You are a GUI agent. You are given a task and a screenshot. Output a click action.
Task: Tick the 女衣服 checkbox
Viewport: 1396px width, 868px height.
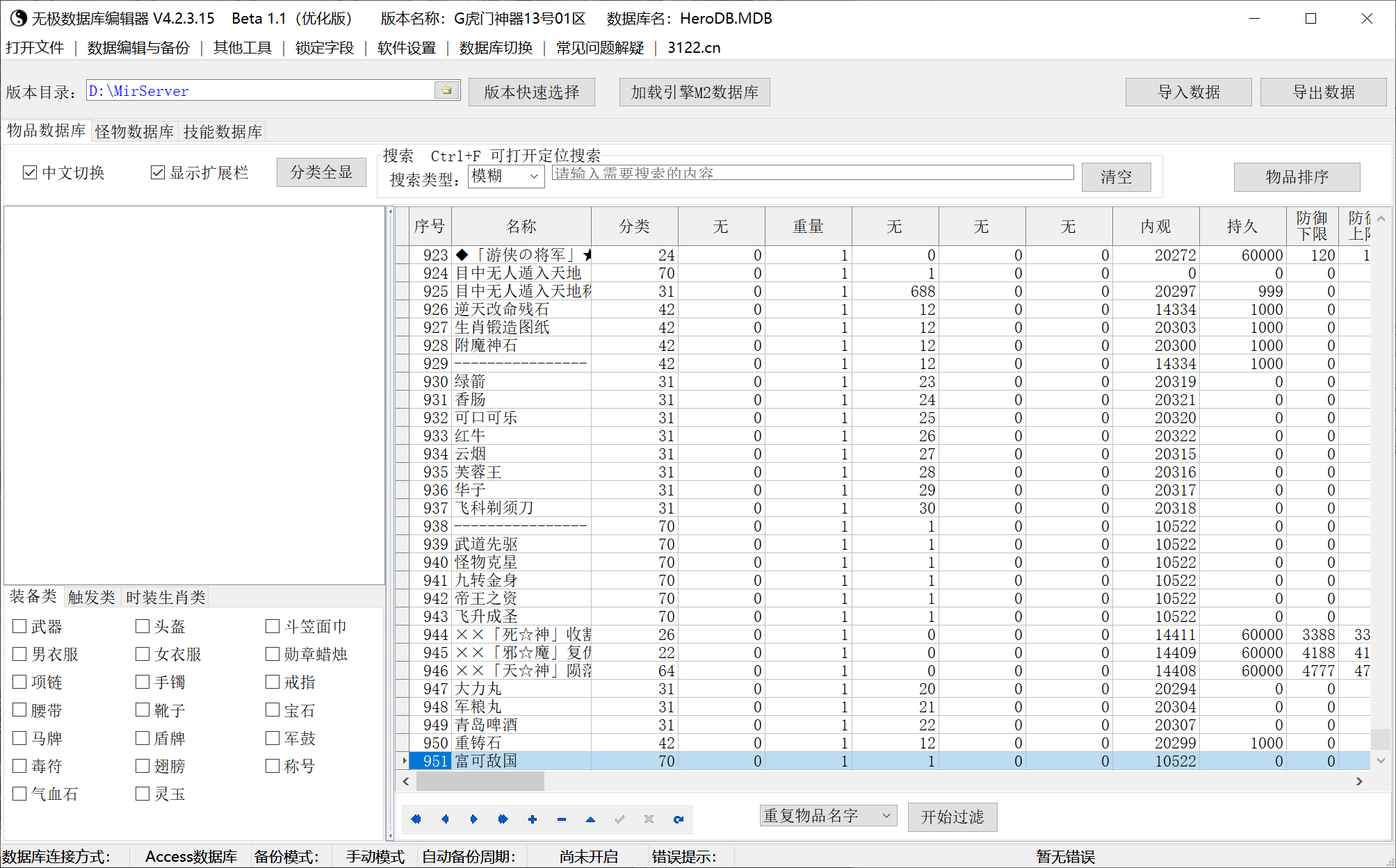[x=143, y=655]
